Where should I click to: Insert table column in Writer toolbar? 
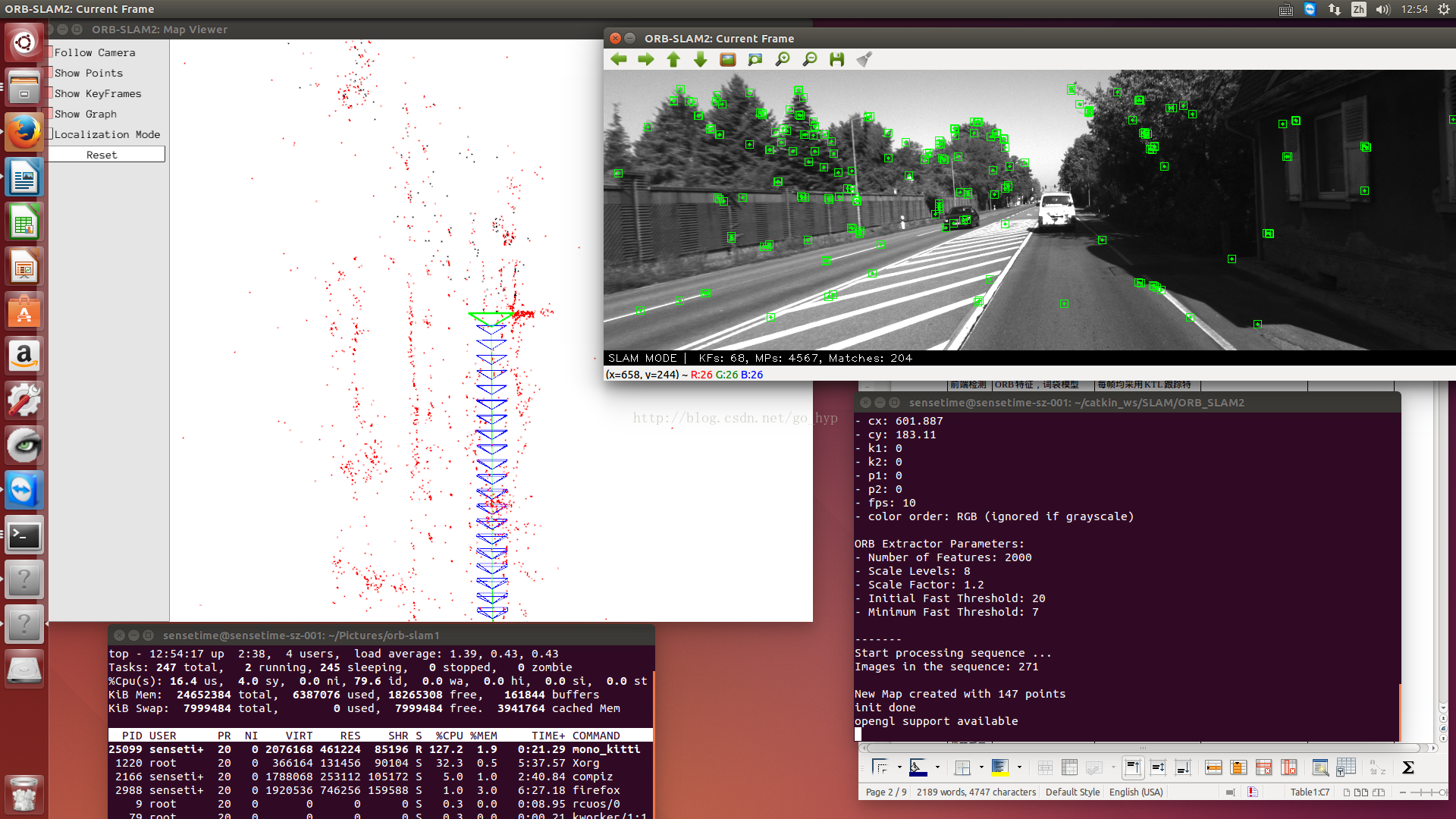tap(1238, 767)
